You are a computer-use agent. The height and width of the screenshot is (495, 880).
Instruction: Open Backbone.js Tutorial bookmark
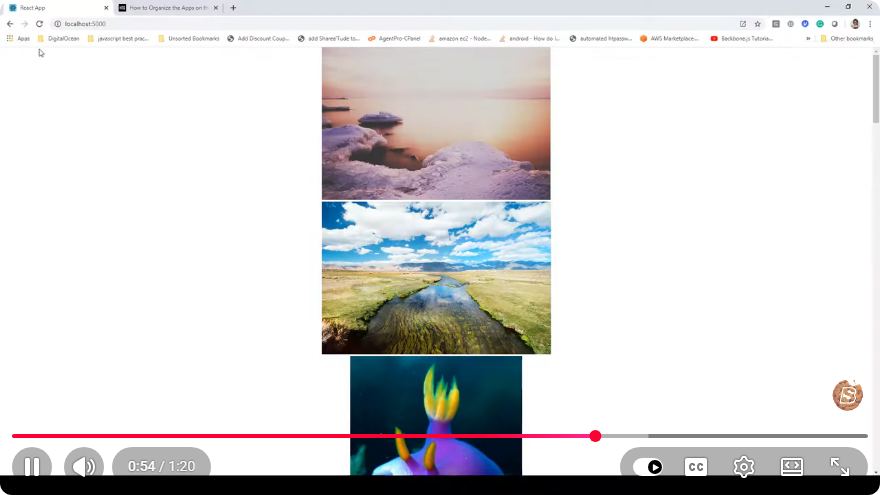741,38
